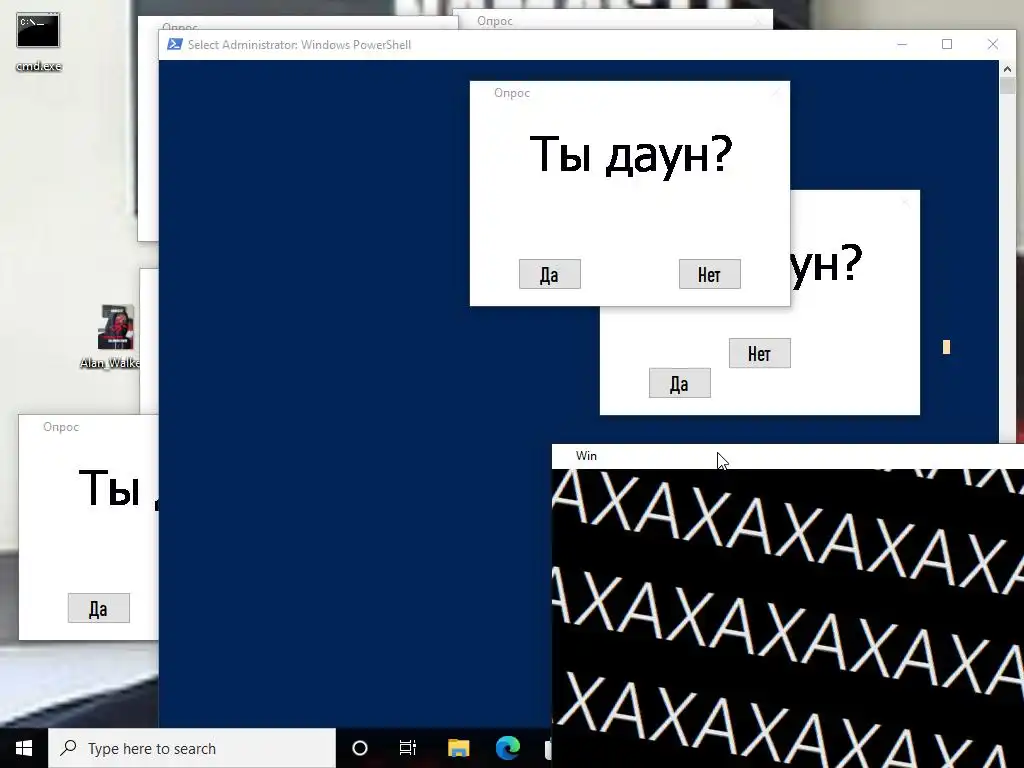Launch Microsoft Edge from the taskbar
1024x768 pixels.
(507, 748)
